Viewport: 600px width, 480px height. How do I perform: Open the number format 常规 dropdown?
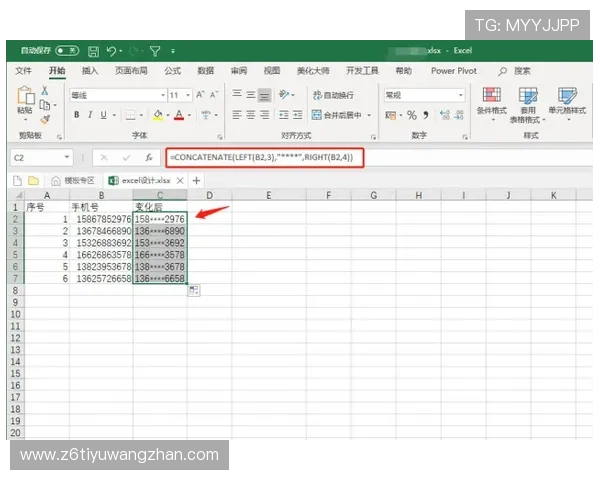point(461,95)
